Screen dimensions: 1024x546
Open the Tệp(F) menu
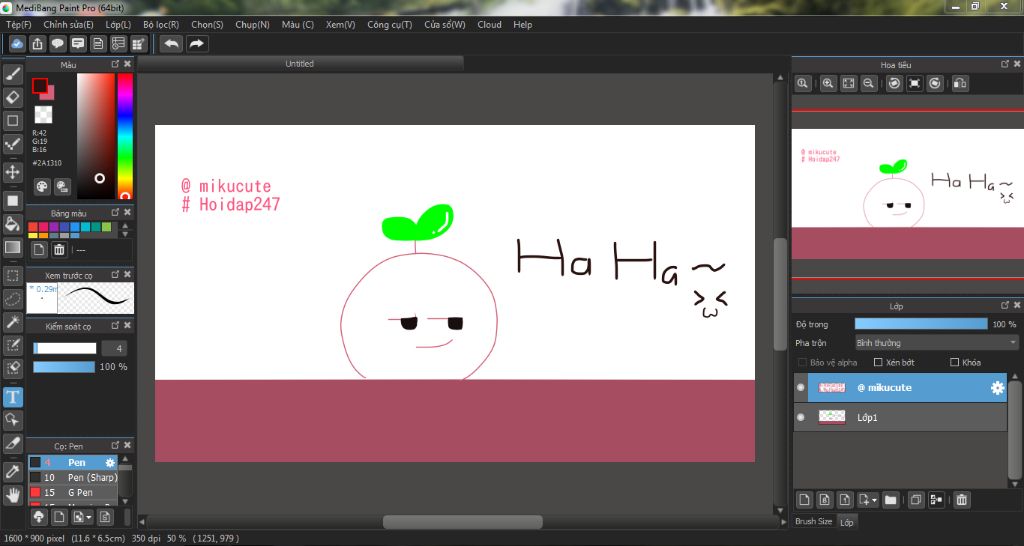pos(18,24)
